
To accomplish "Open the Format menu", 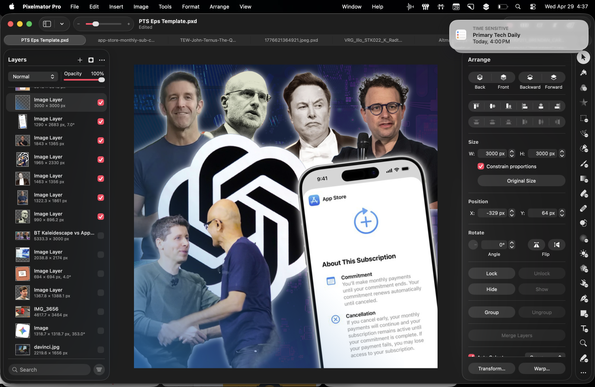I will tap(190, 6).
